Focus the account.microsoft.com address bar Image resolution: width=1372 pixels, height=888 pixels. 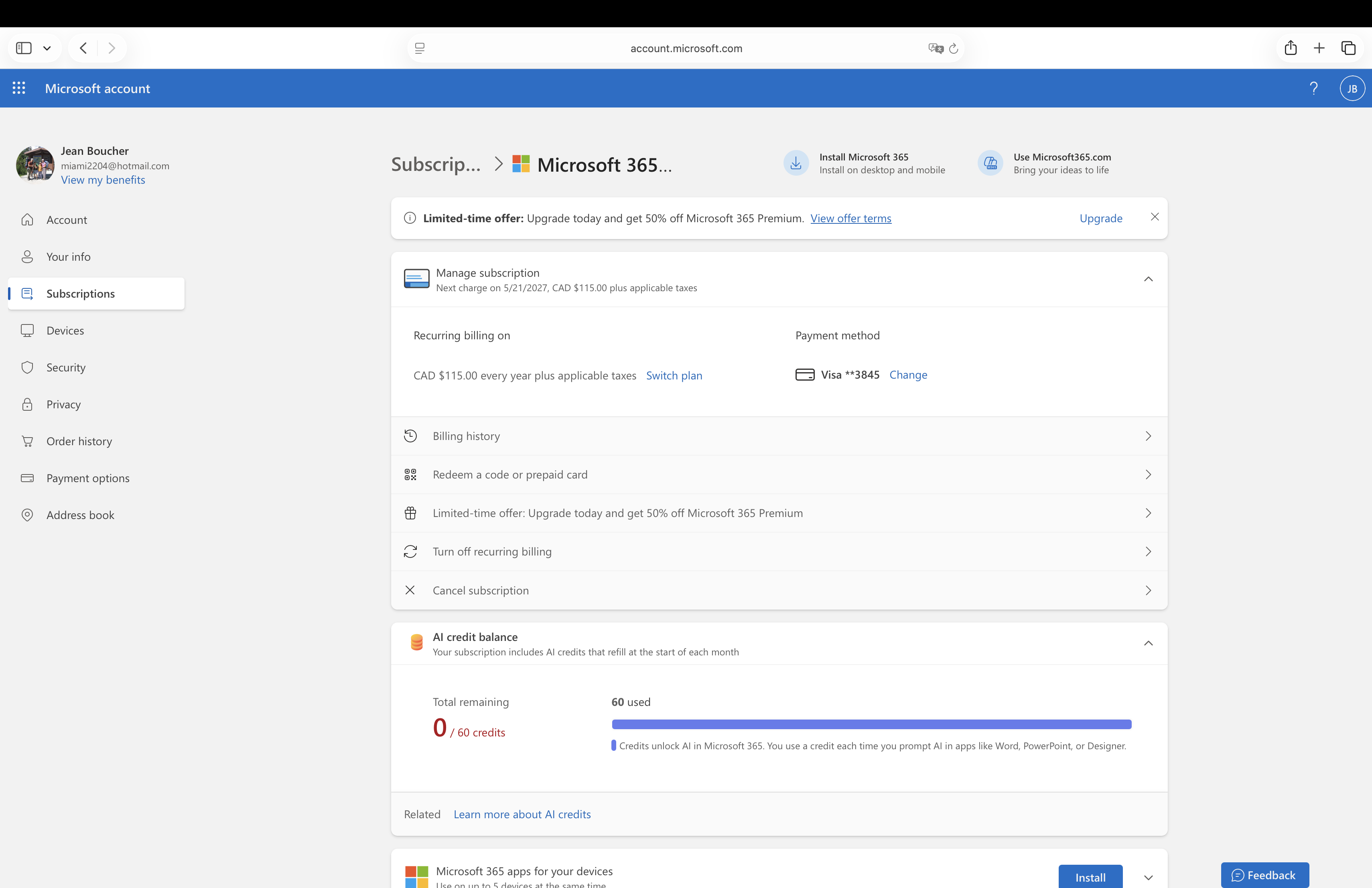click(x=686, y=49)
